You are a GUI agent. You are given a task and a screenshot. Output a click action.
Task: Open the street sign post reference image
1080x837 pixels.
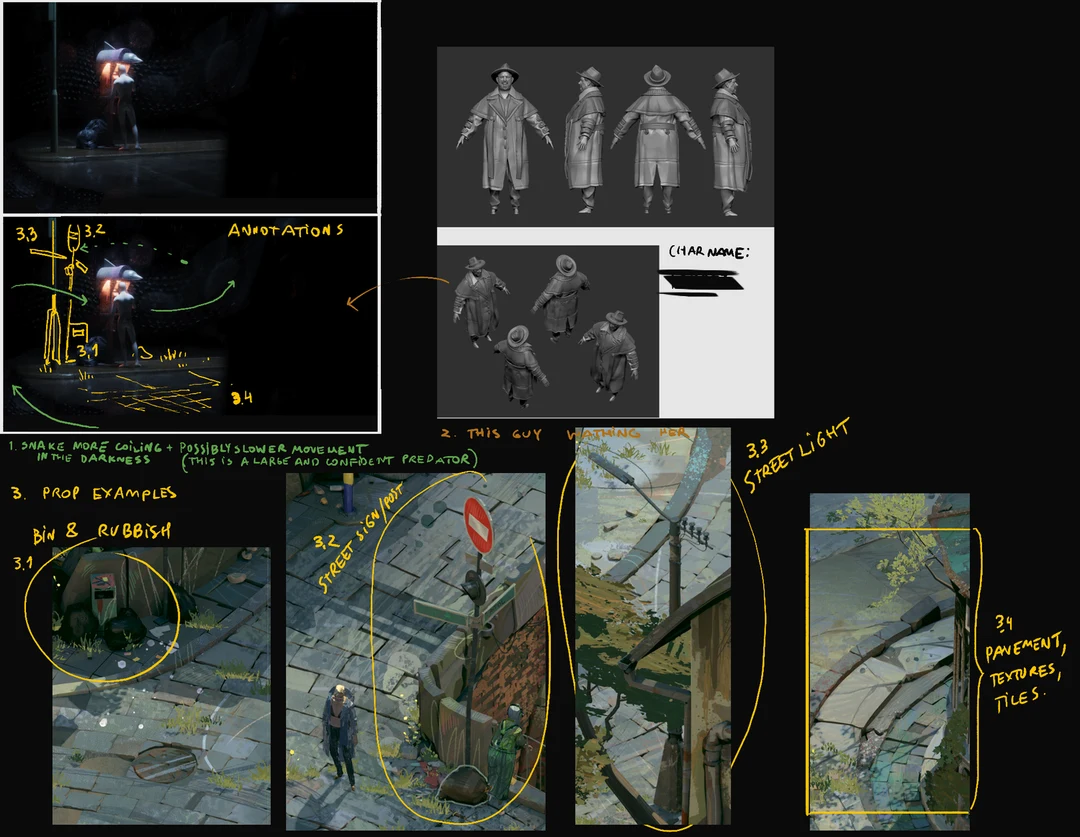(x=415, y=651)
